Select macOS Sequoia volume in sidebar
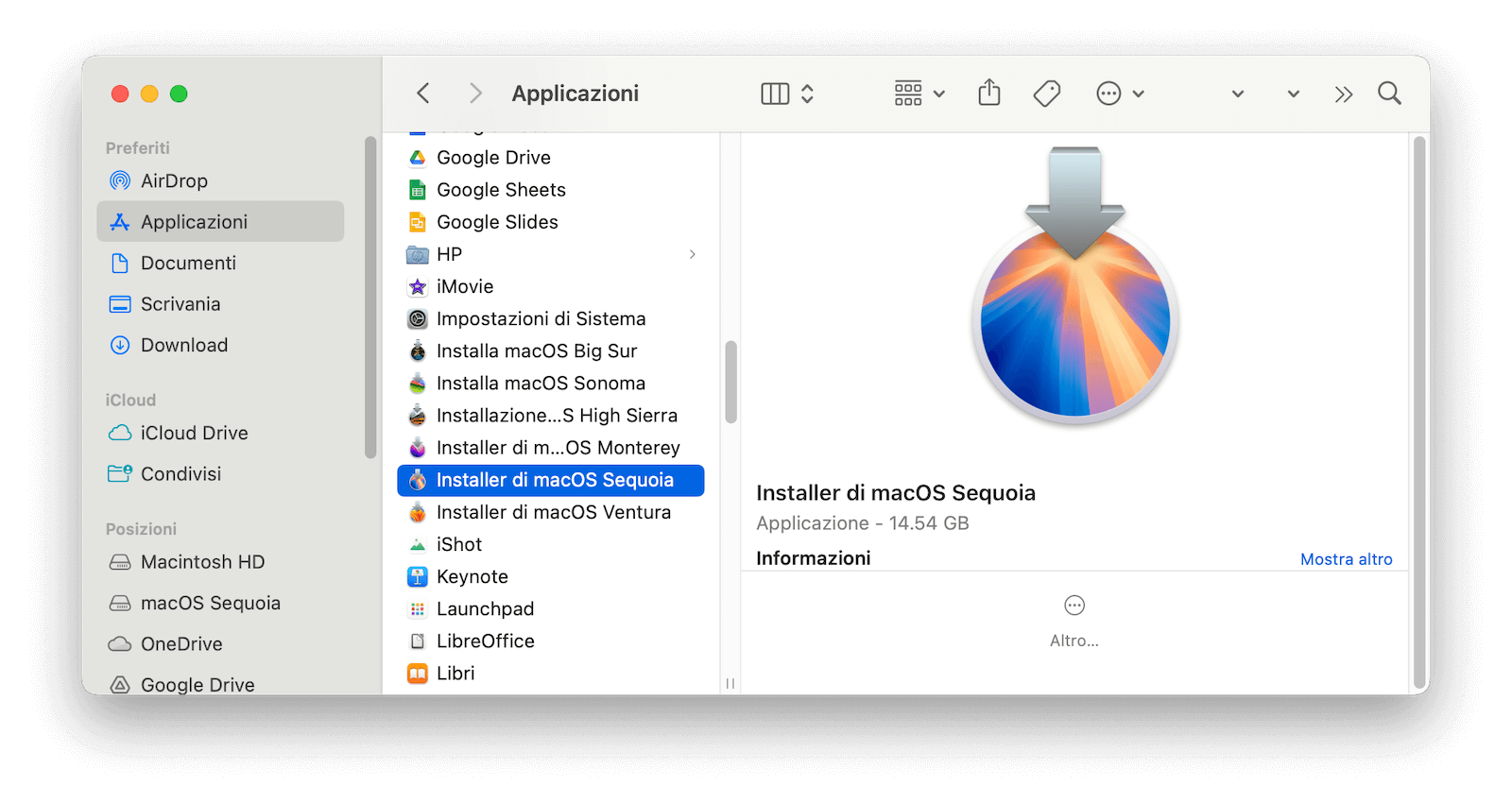This screenshot has height=803, width=1512. 221,603
